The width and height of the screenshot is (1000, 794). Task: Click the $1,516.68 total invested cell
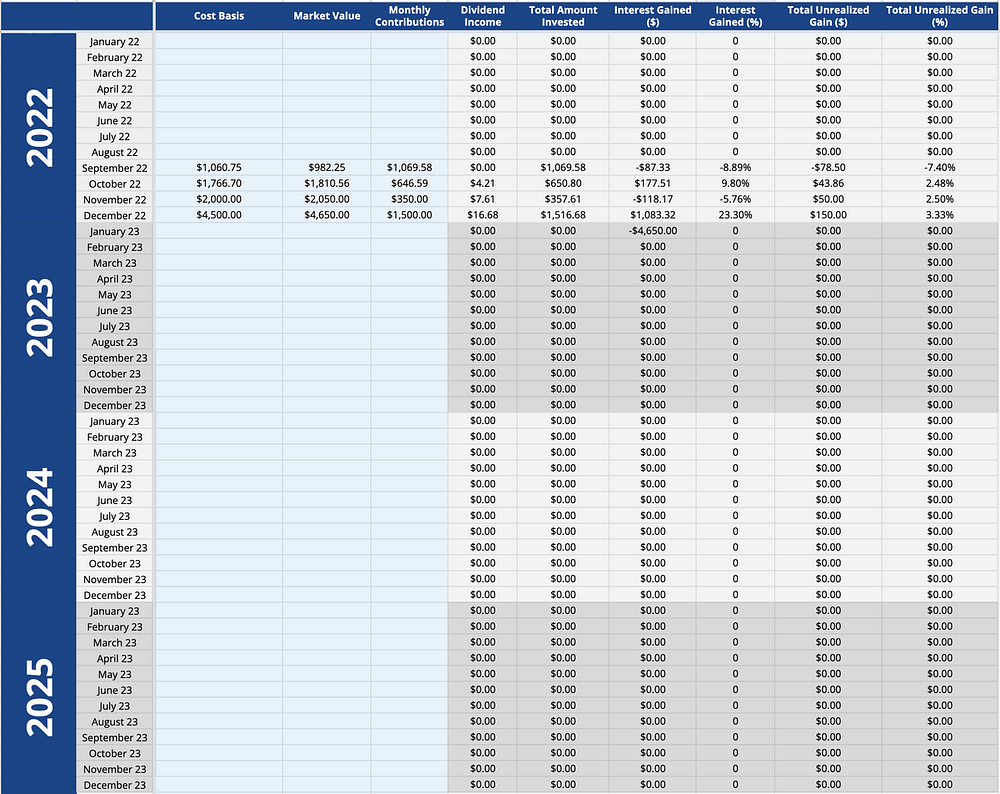[563, 216]
